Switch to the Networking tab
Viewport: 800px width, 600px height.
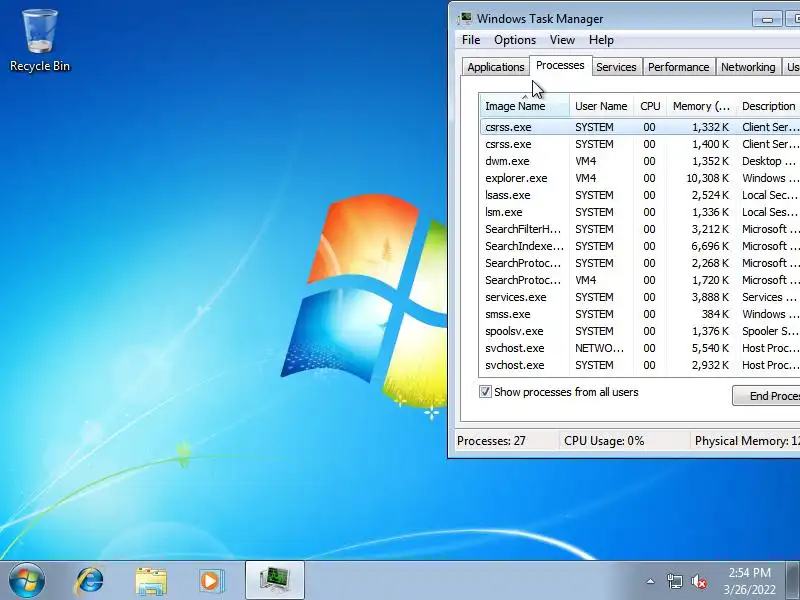point(748,67)
